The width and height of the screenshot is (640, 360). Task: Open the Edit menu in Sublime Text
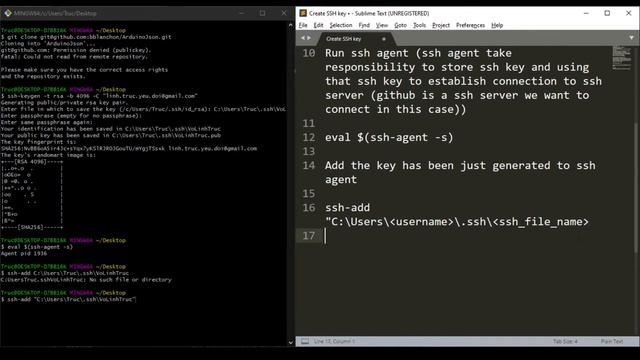pos(318,25)
